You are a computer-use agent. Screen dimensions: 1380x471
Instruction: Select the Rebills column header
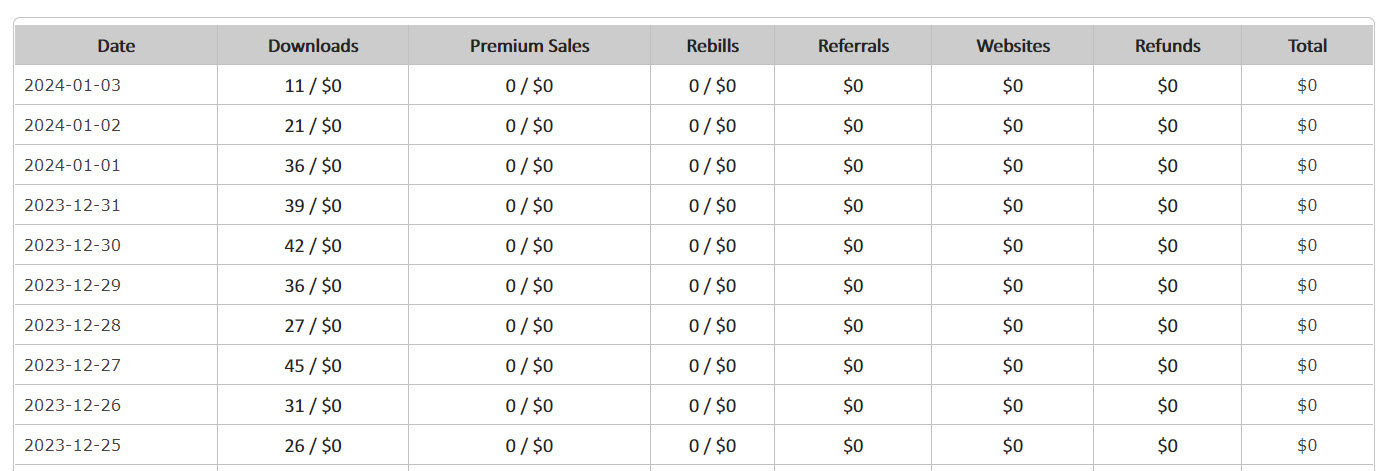pyautogui.click(x=712, y=46)
